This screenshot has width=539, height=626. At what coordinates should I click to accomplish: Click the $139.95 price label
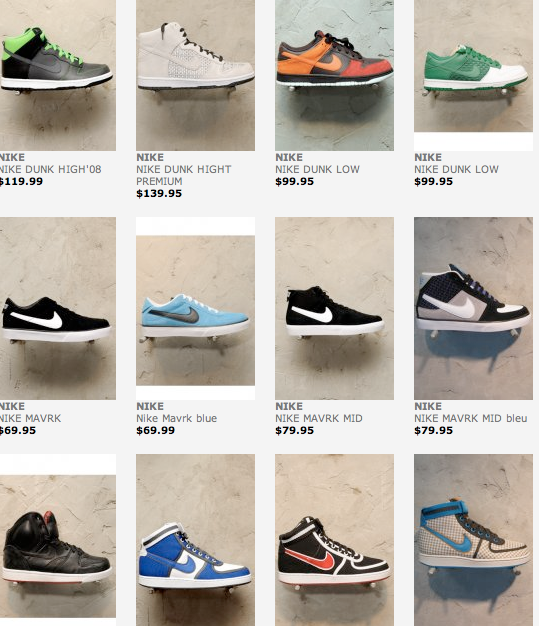coord(159,194)
